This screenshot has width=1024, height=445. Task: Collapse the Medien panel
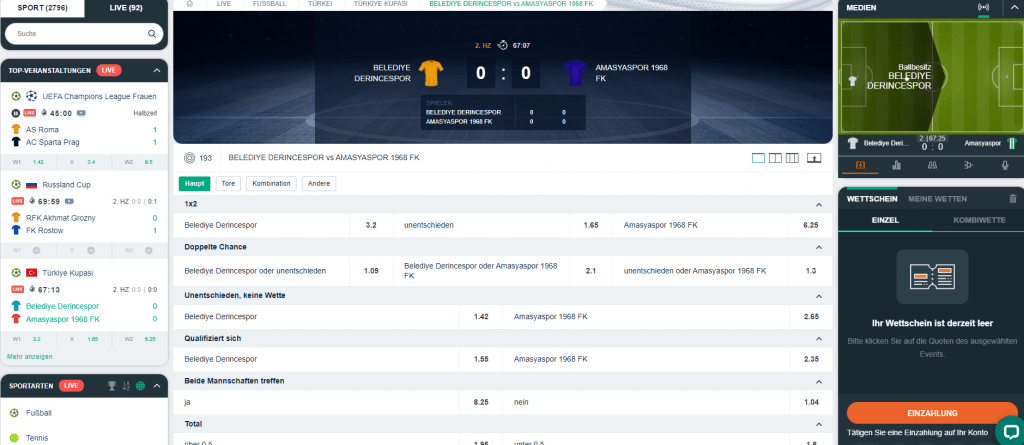1014,7
